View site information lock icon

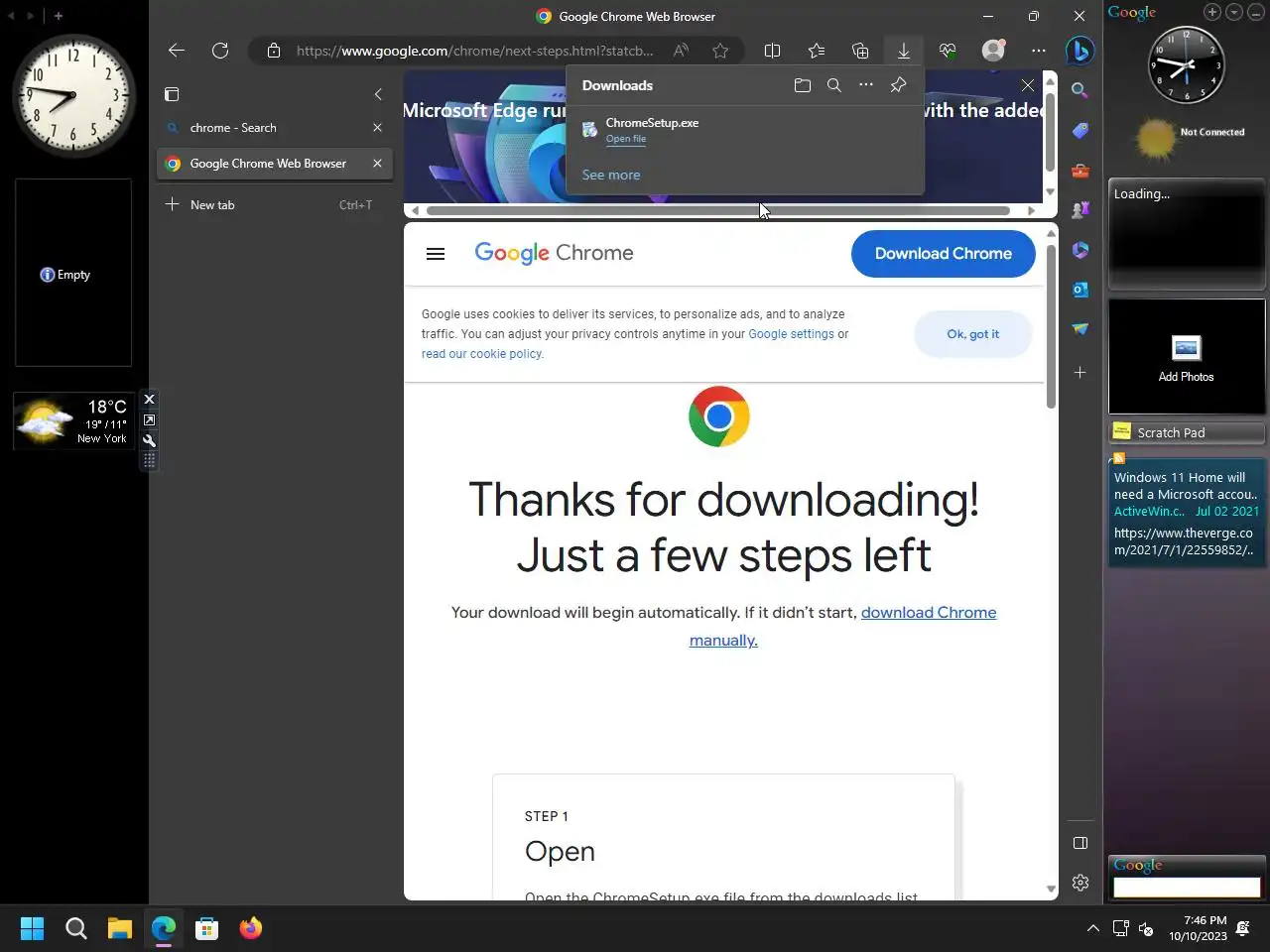tap(274, 51)
